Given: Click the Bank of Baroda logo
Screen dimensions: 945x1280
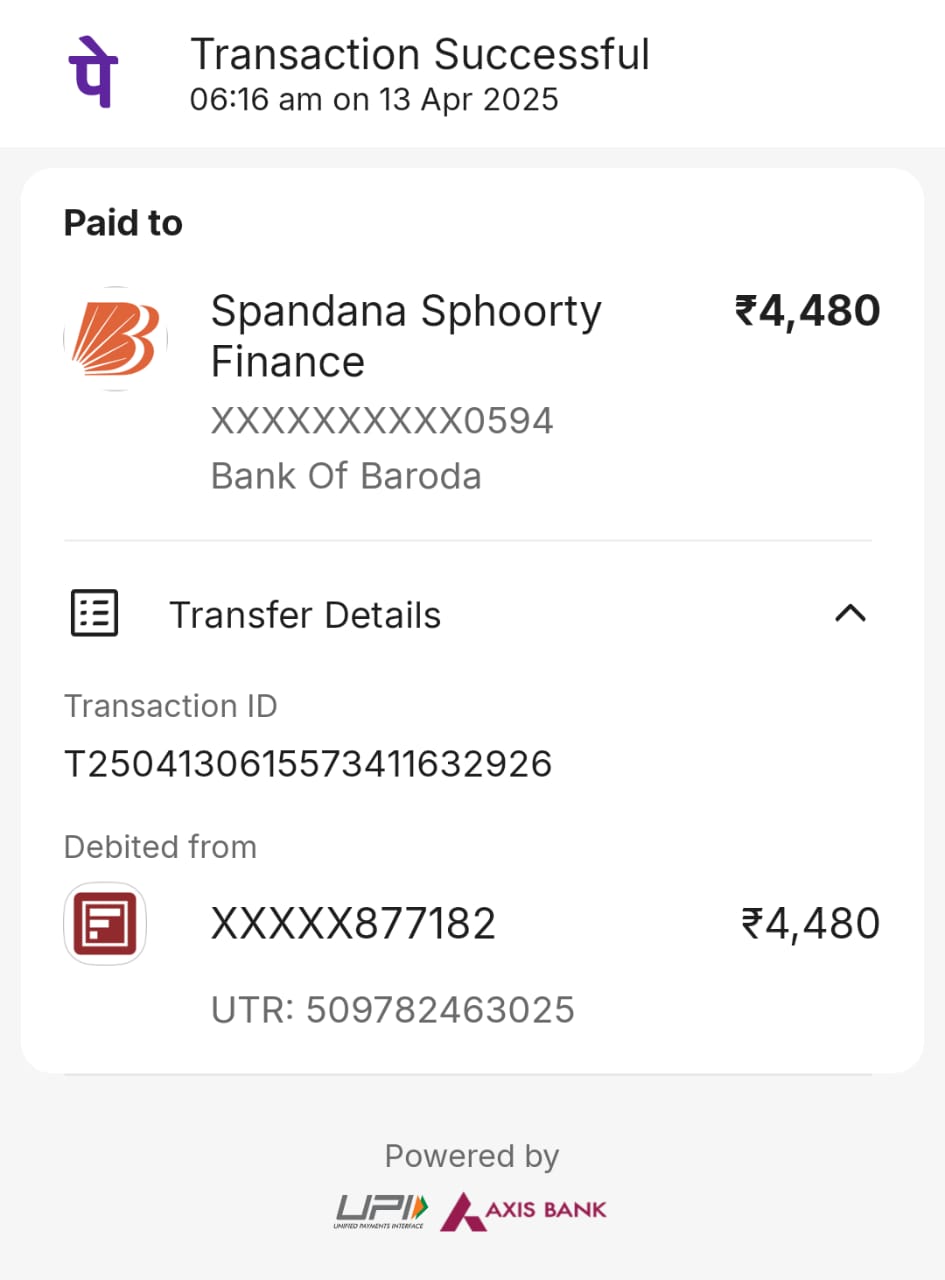Looking at the screenshot, I should [x=115, y=338].
